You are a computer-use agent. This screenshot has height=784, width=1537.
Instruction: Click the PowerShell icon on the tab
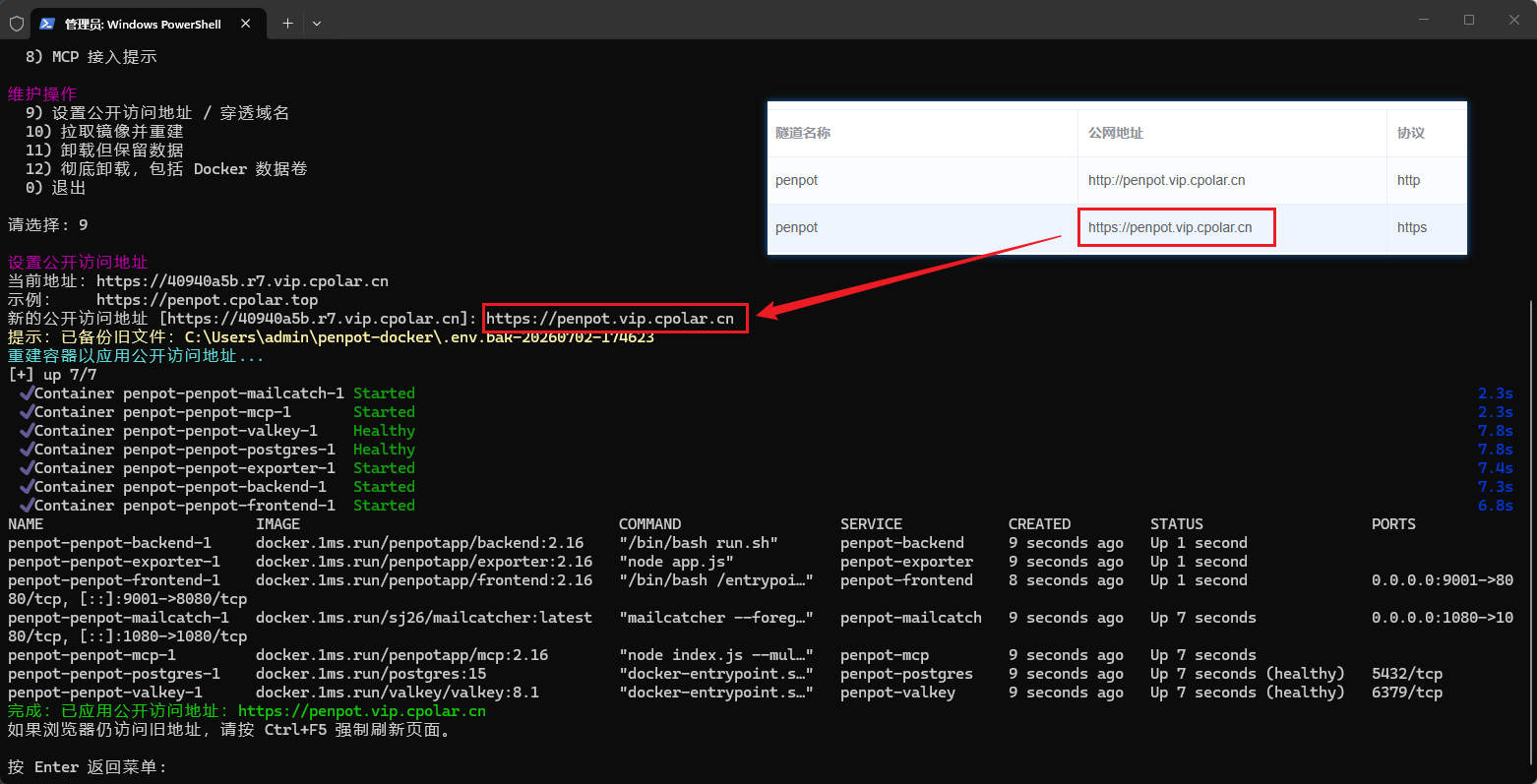point(47,24)
